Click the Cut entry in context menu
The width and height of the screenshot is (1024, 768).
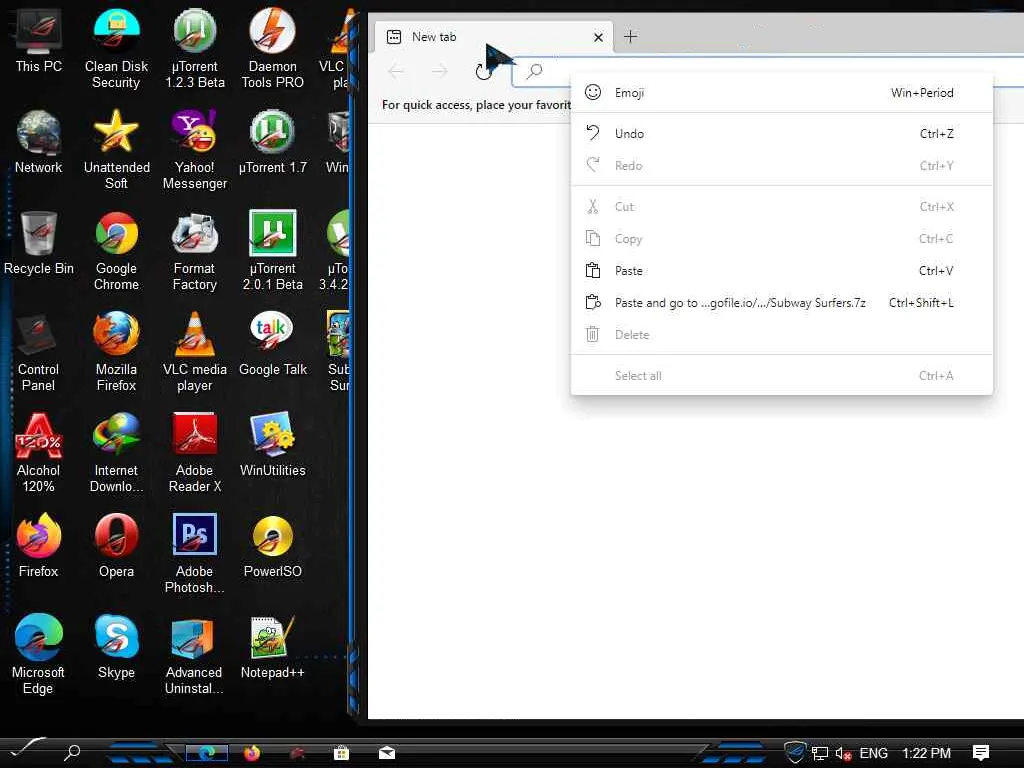pos(781,207)
